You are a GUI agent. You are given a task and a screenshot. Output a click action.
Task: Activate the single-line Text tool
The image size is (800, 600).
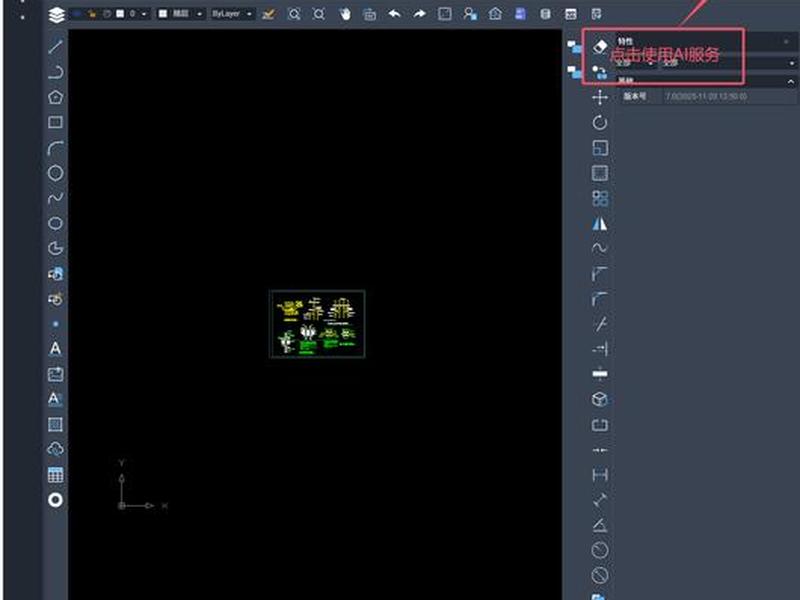(x=56, y=349)
